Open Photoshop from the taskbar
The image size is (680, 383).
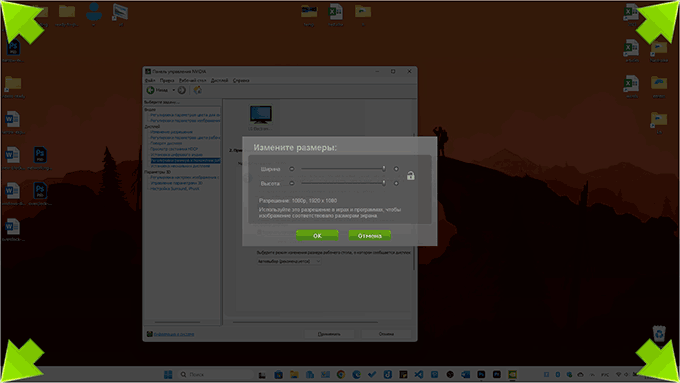click(481, 375)
